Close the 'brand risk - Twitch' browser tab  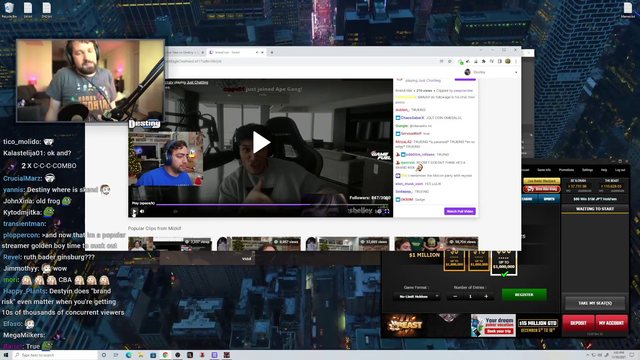tap(262, 52)
